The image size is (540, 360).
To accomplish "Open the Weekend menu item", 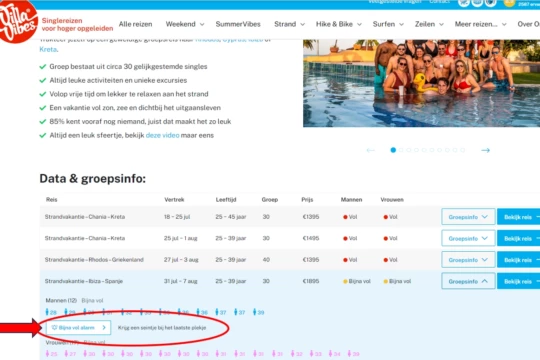I will (180, 24).
